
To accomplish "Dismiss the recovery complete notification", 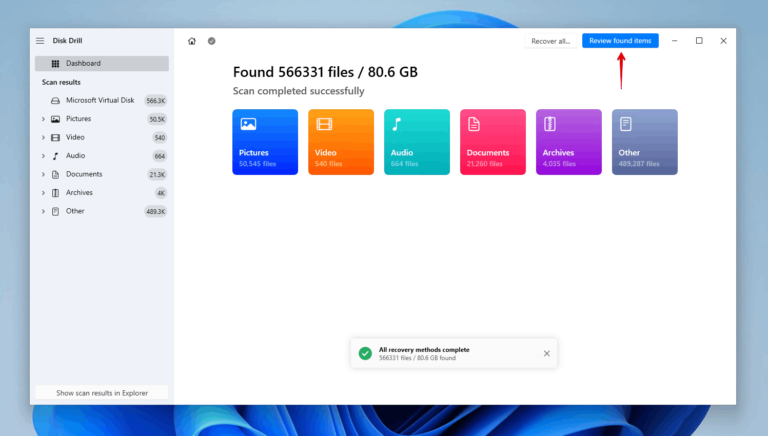I will point(547,353).
